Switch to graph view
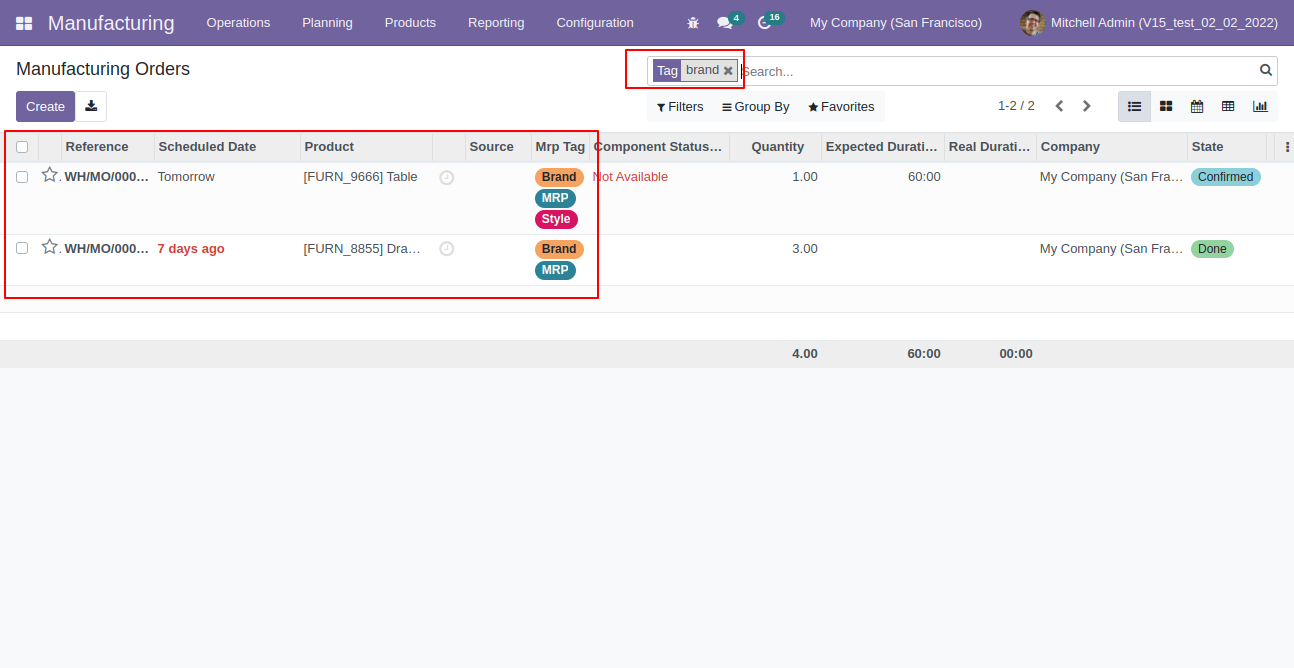The image size is (1294, 668). (1260, 106)
